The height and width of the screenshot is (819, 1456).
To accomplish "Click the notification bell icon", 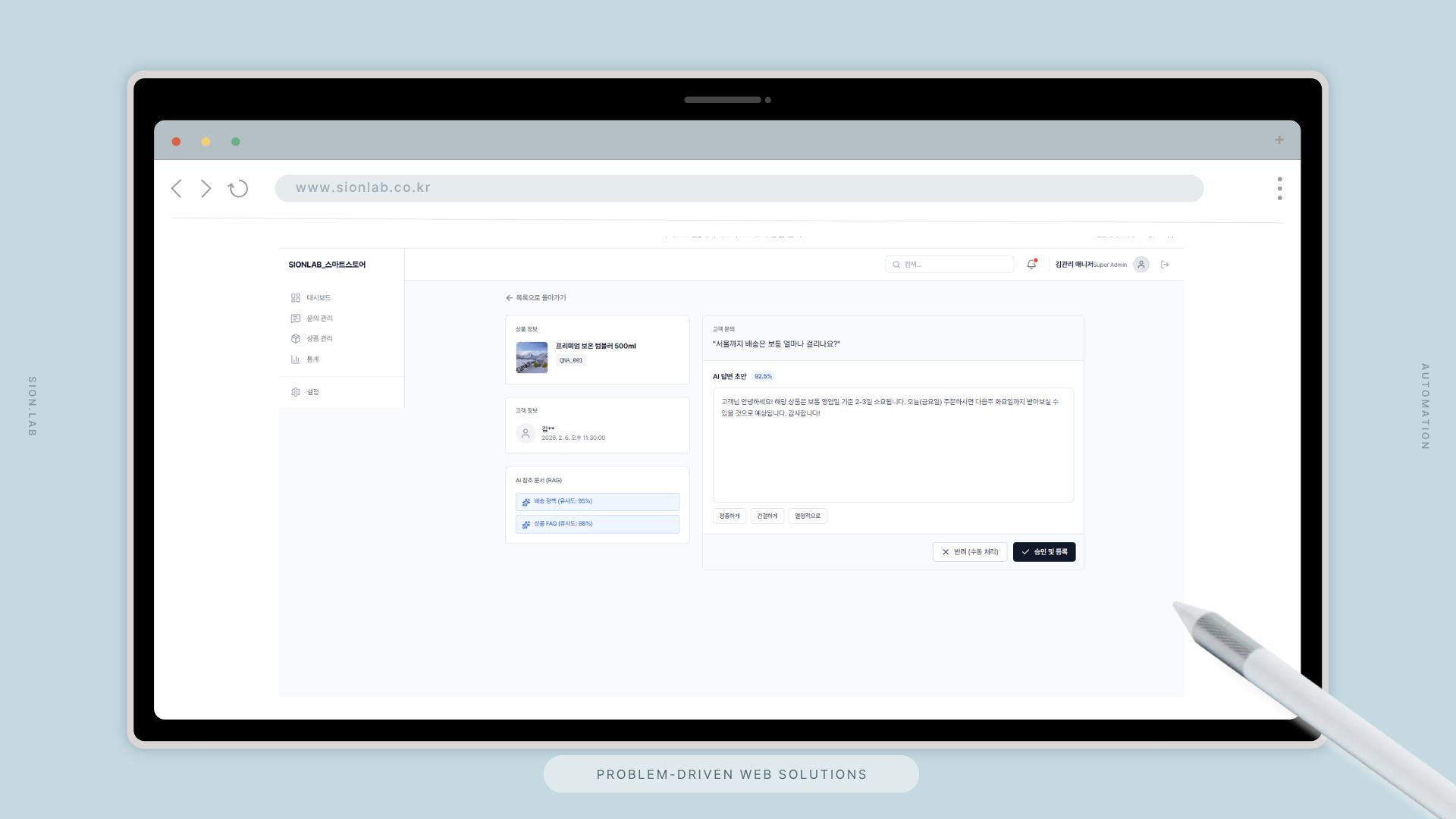I will click(1031, 265).
